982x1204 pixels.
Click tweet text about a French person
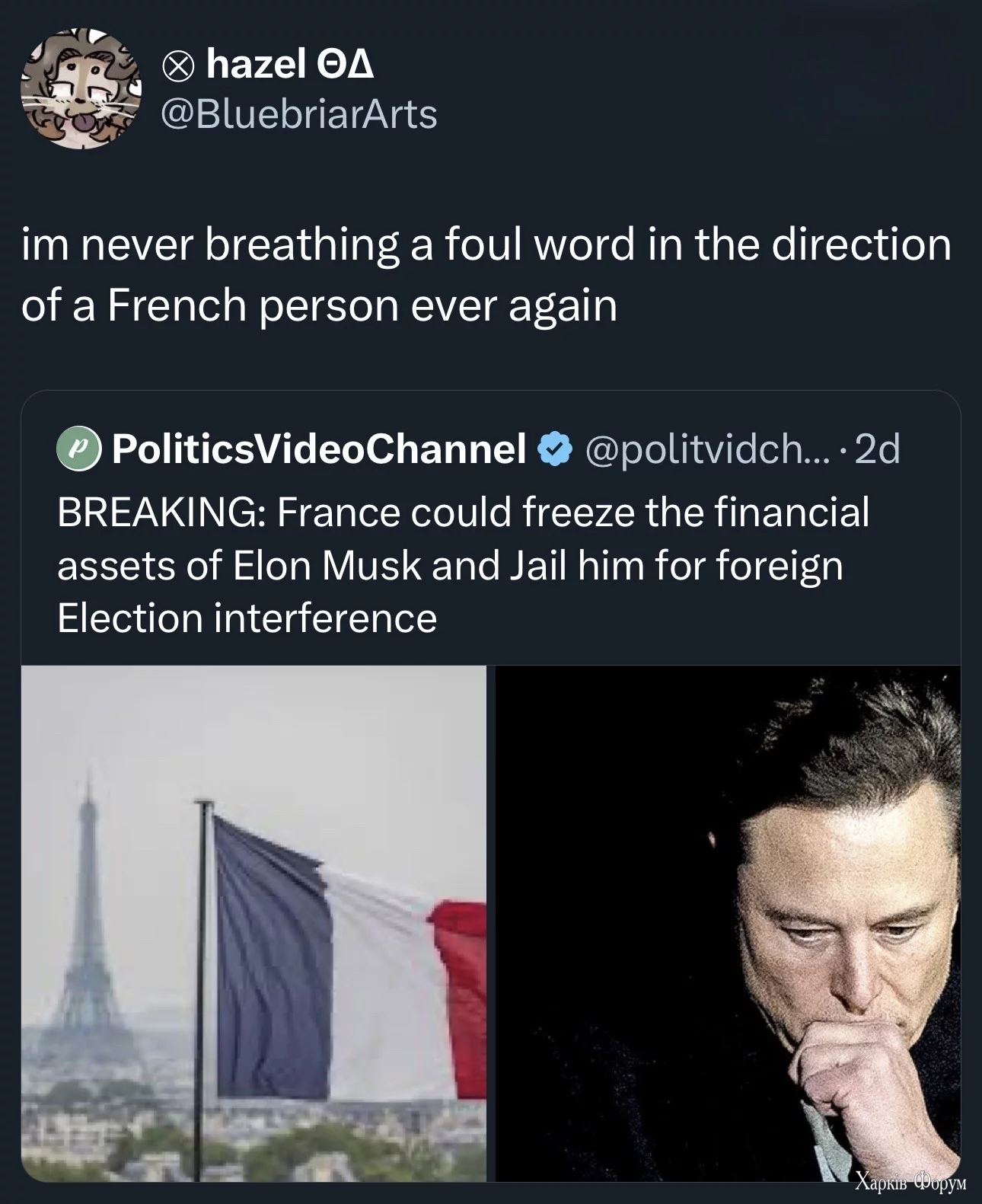click(486, 275)
